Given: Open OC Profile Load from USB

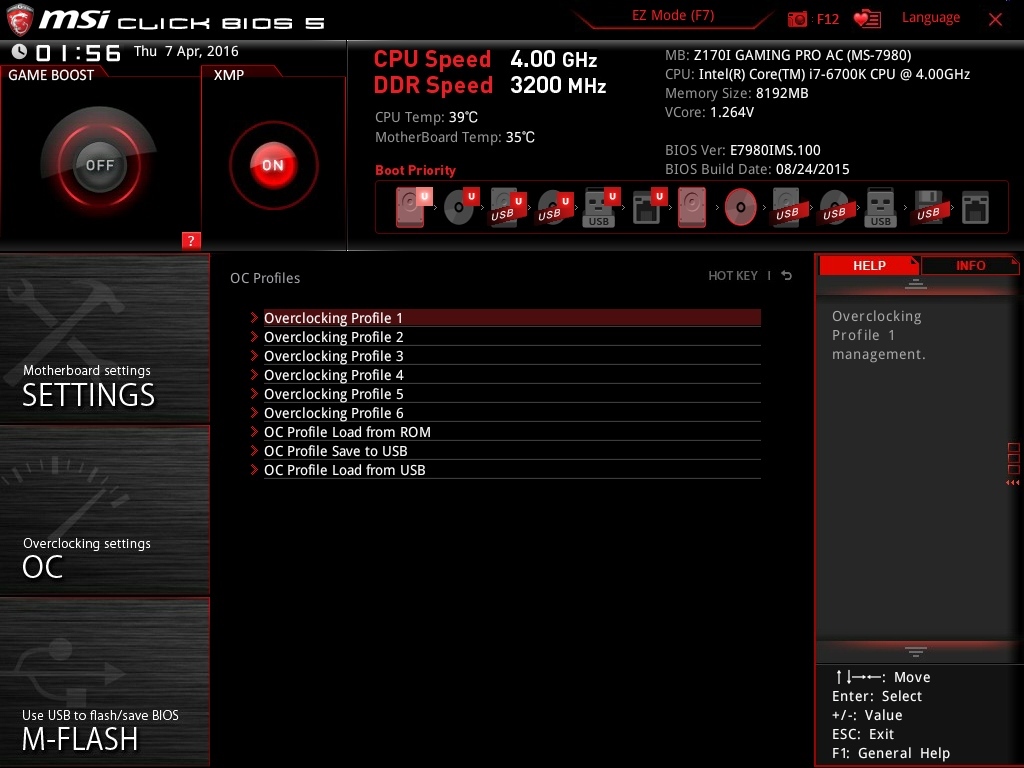Looking at the screenshot, I should pyautogui.click(x=512, y=470).
